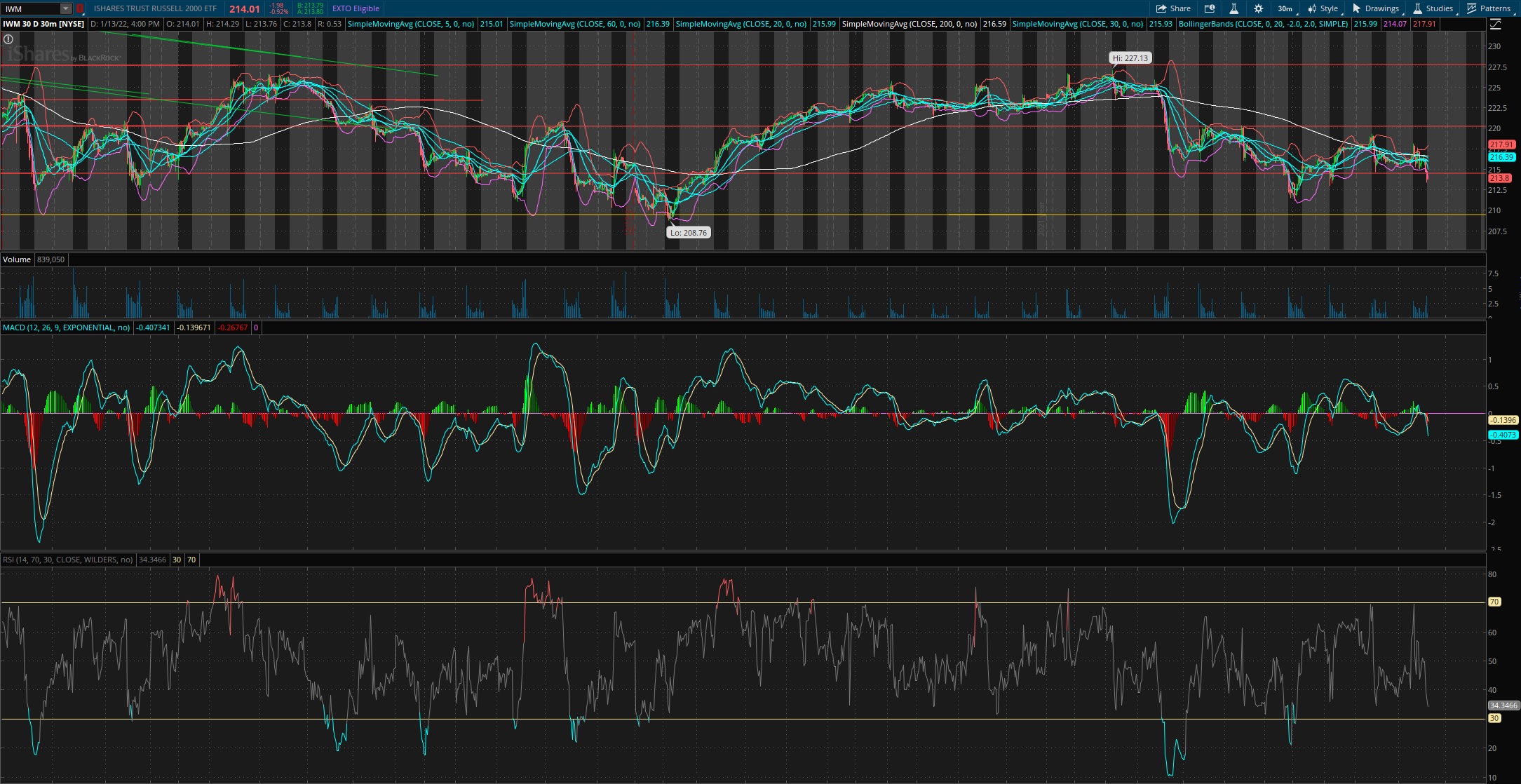Click the RSI (14, 70, 30, CLOSE, WILDERS, no) label
Image resolution: width=1521 pixels, height=784 pixels.
[x=67, y=560]
